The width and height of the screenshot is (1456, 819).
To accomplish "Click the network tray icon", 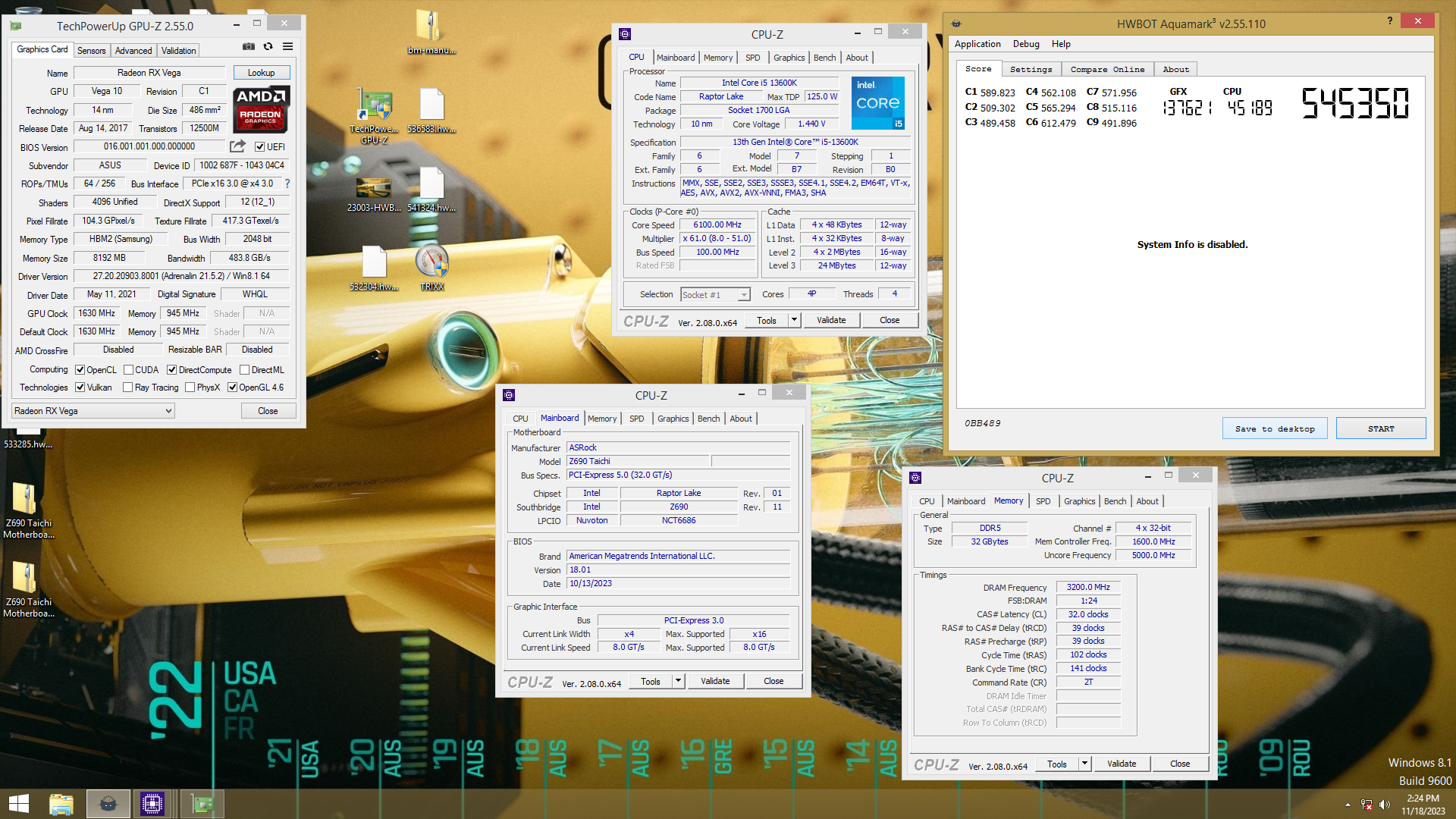I will 1367,805.
